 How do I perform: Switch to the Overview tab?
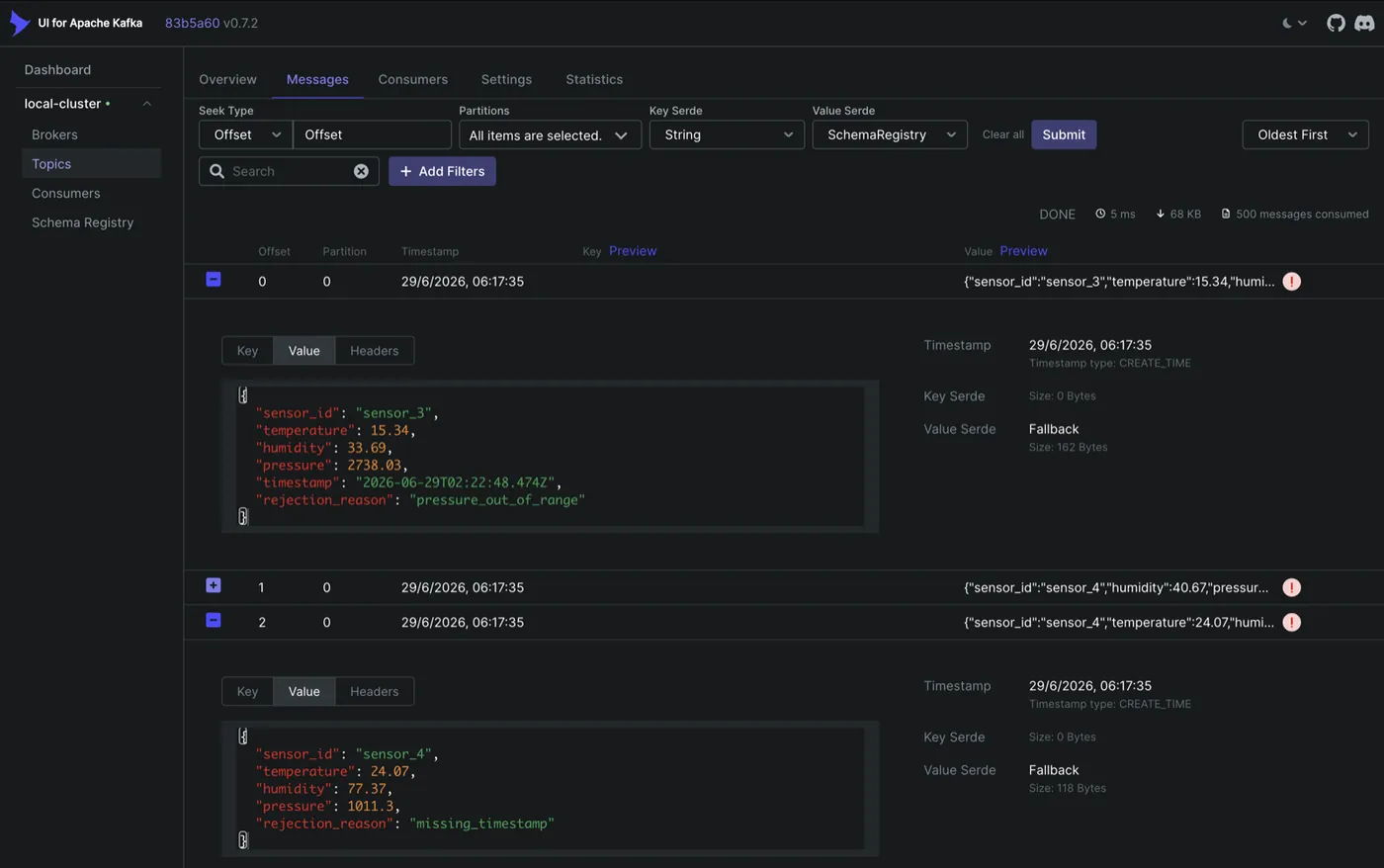(227, 79)
